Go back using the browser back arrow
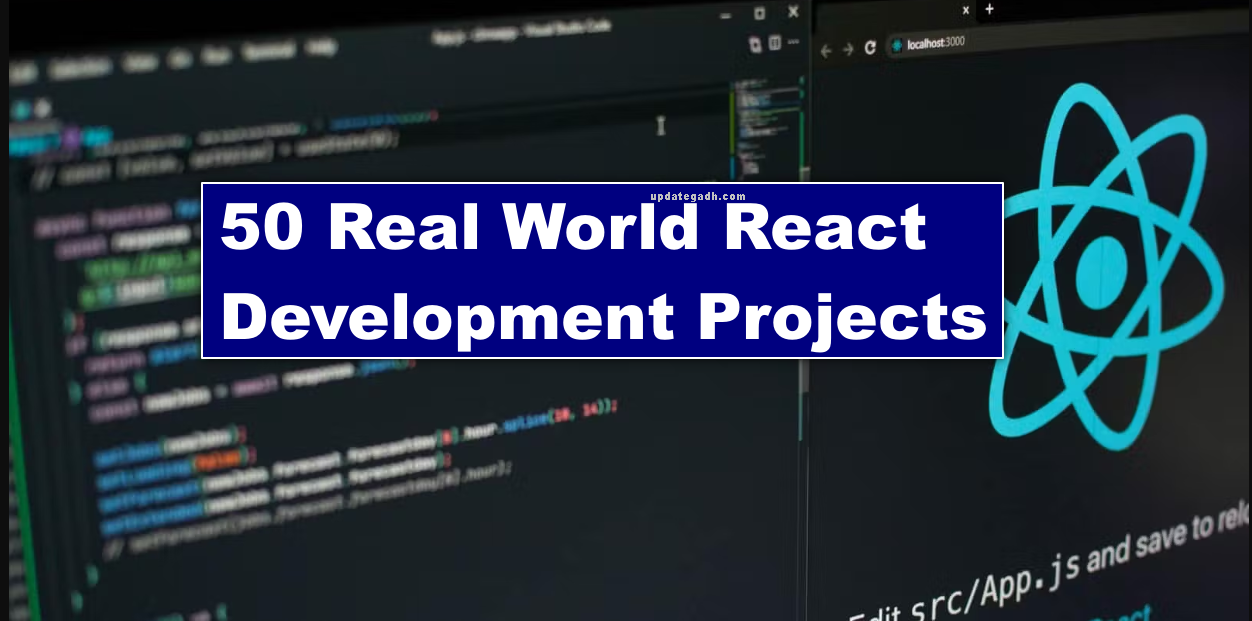 [826, 50]
